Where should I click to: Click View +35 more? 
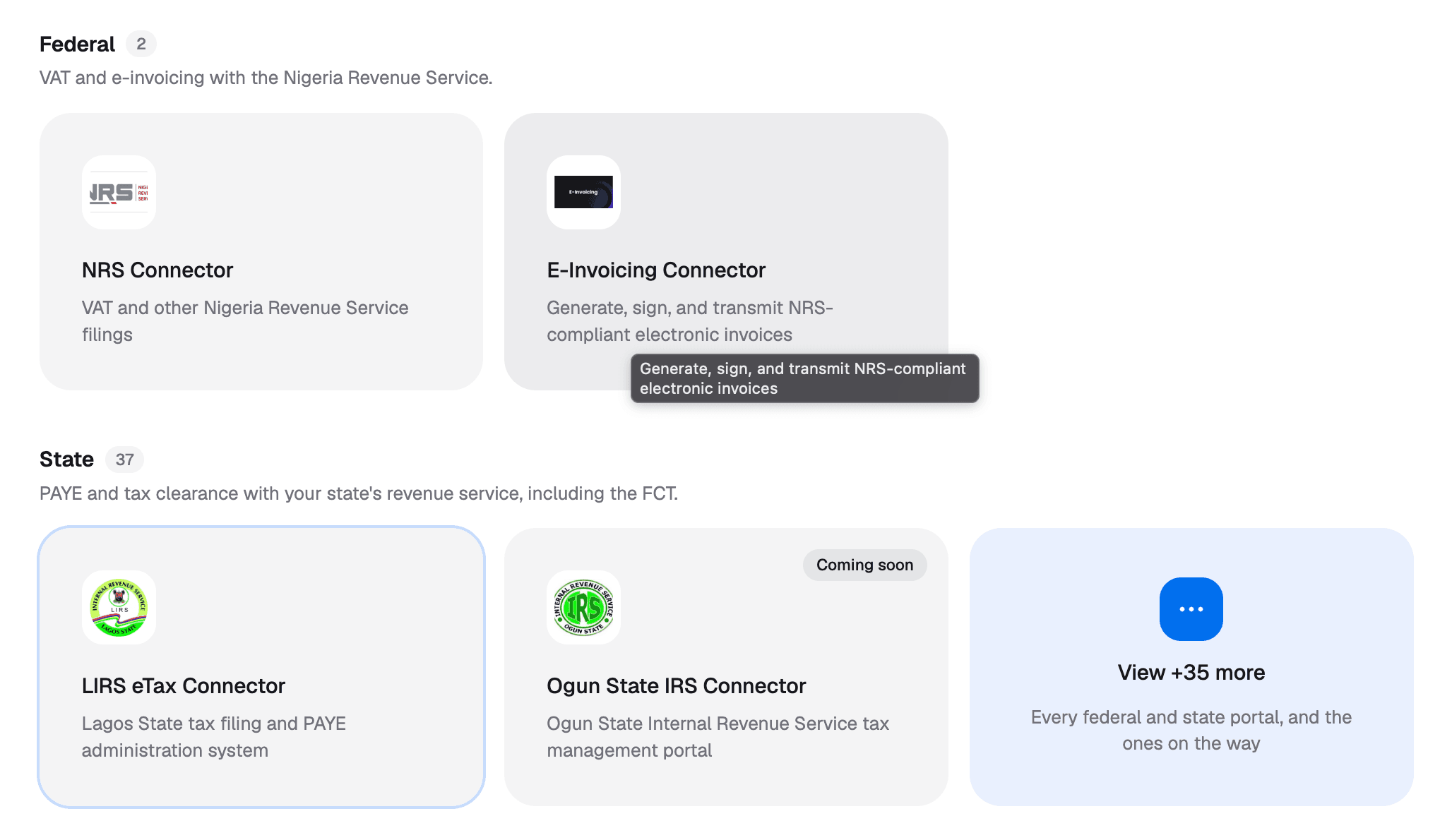[1191, 672]
